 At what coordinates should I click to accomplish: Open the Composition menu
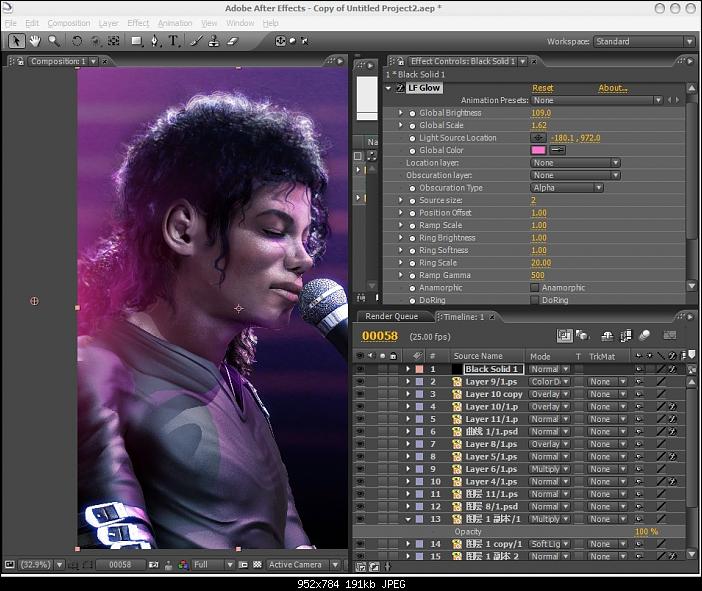[x=69, y=23]
